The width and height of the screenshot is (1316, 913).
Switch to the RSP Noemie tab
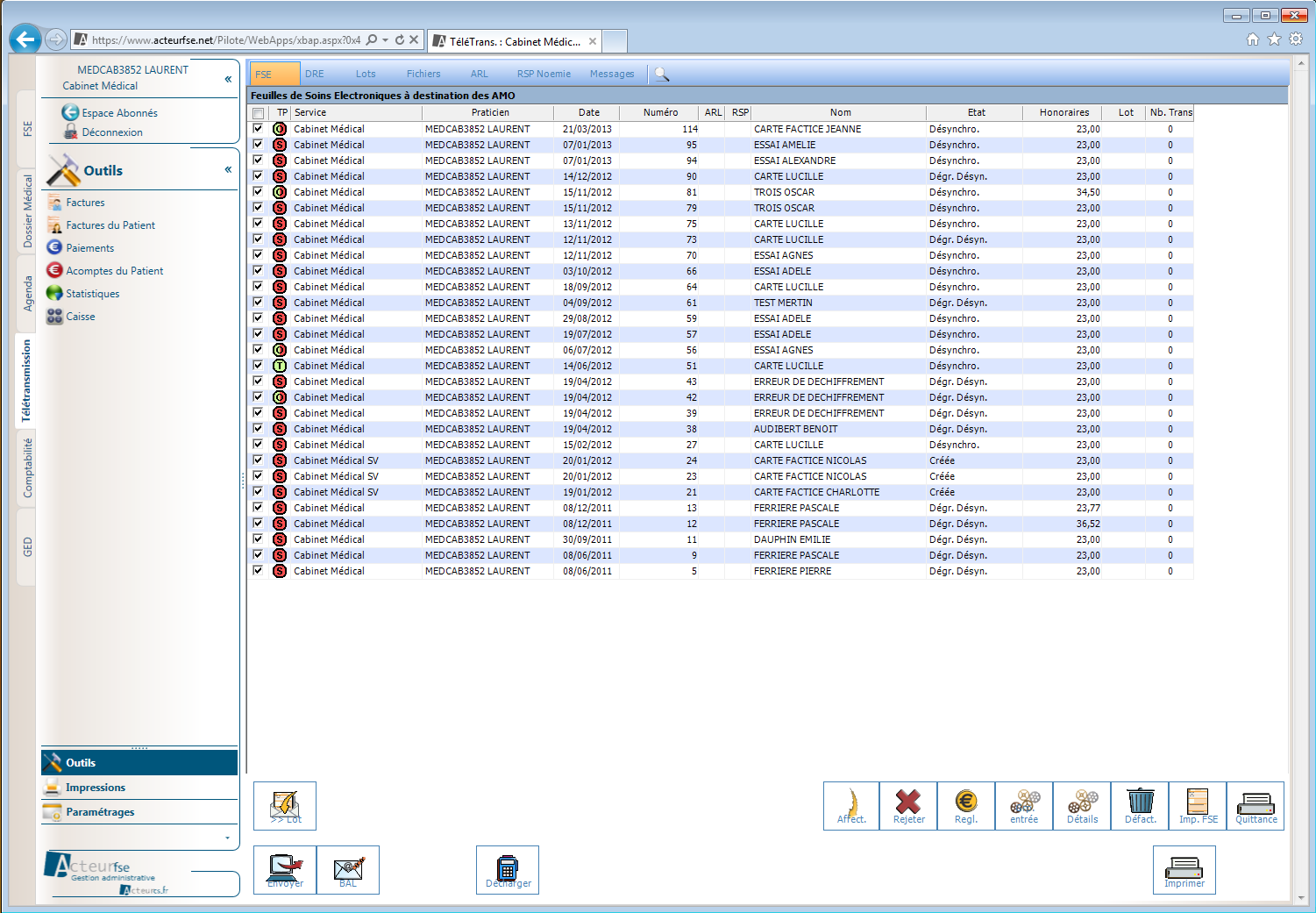tap(544, 75)
